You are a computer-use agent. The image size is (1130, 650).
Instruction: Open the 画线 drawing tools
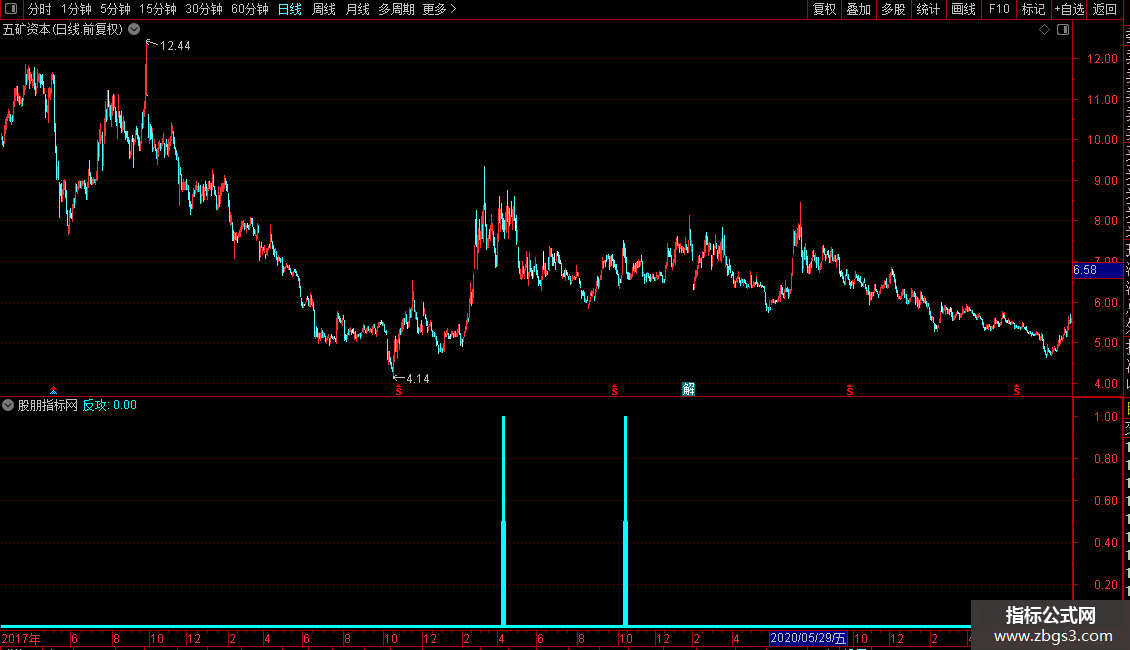[x=963, y=9]
